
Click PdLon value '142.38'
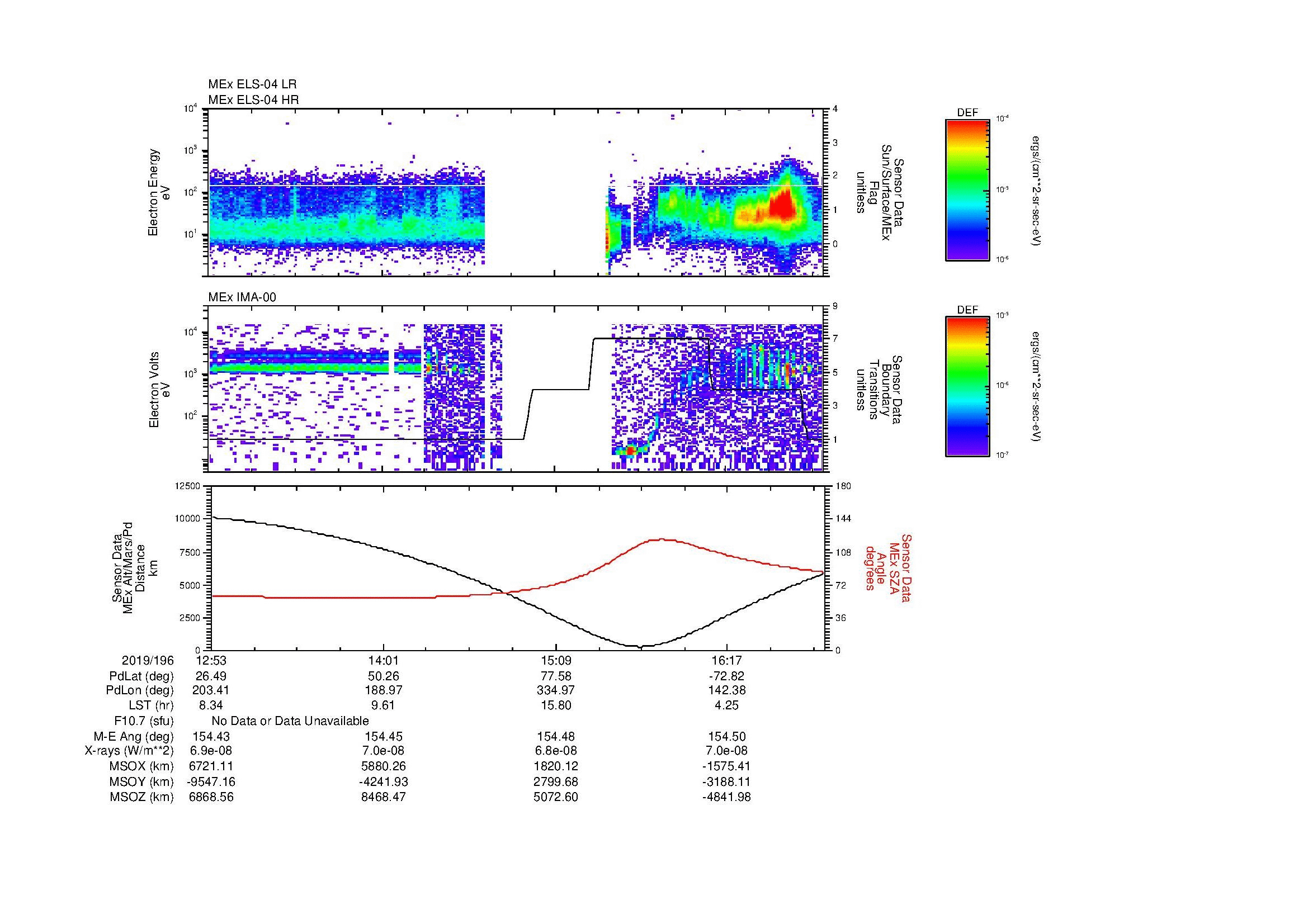tap(727, 690)
